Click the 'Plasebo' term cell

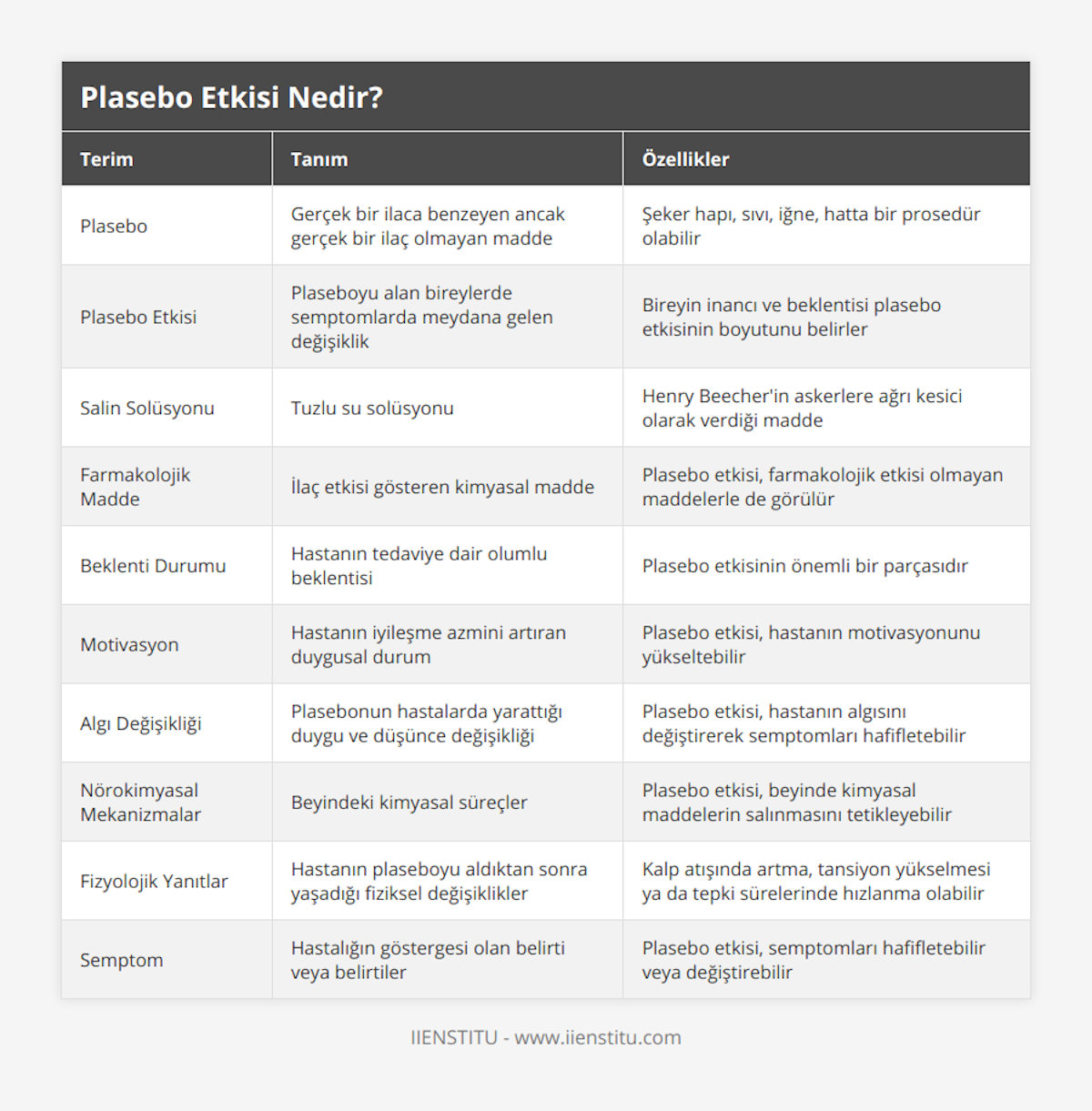pos(114,226)
